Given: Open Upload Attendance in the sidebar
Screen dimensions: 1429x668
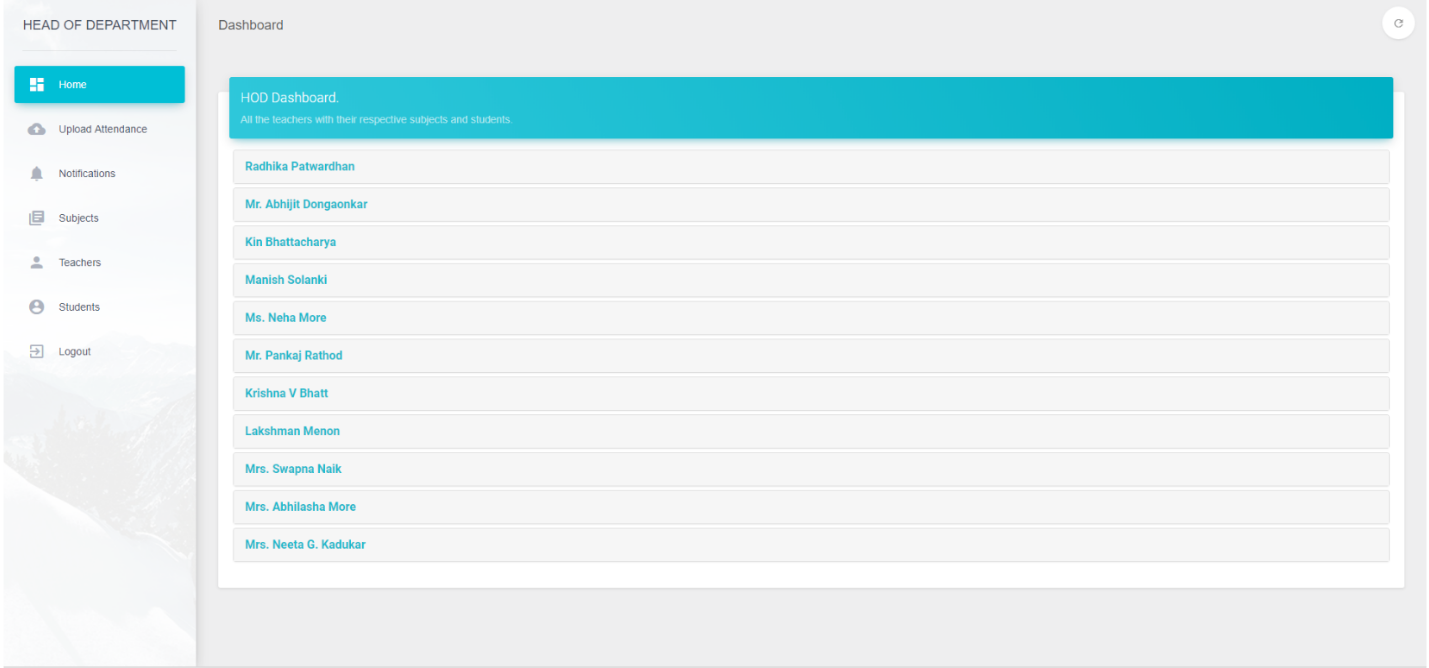Looking at the screenshot, I should (x=99, y=129).
